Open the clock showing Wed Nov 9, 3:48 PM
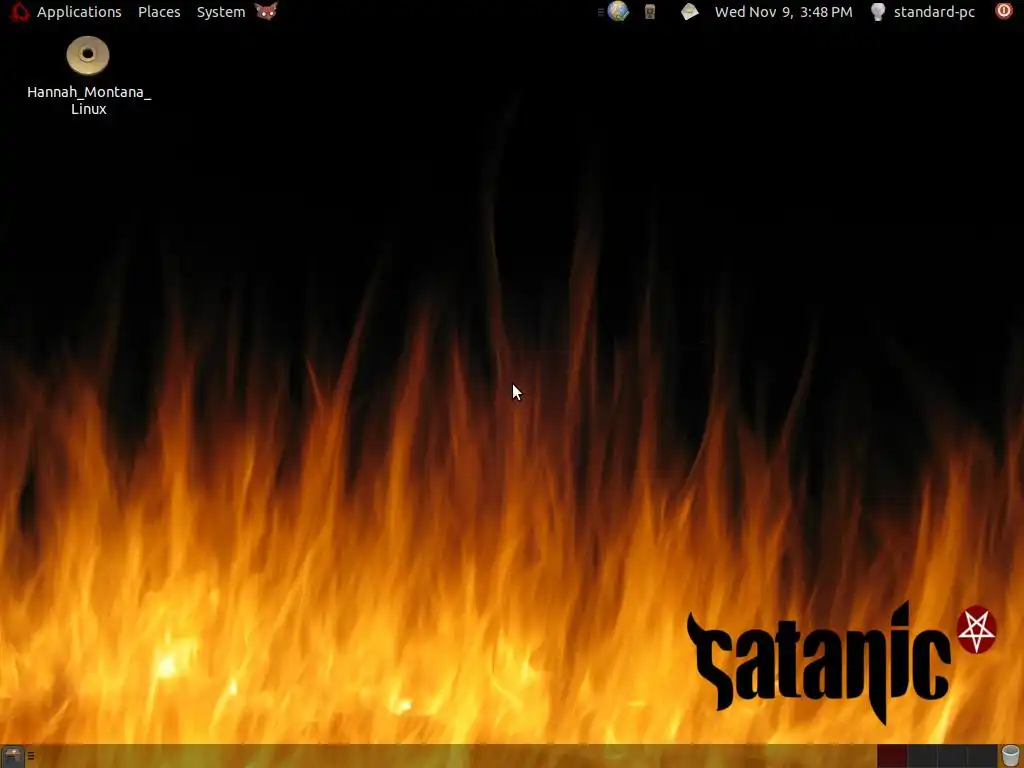1024x768 pixels. [784, 12]
